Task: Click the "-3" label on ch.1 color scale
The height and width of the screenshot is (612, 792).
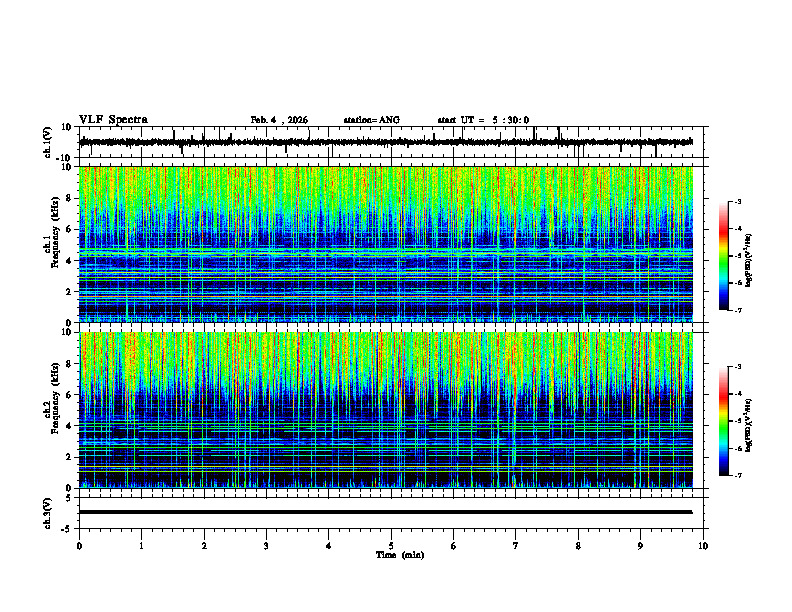Action: [736, 201]
